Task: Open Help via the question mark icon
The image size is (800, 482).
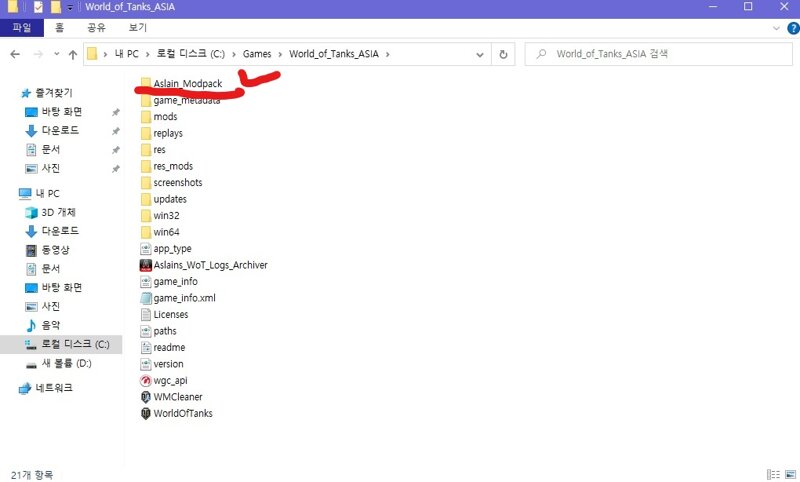Action: pos(793,28)
